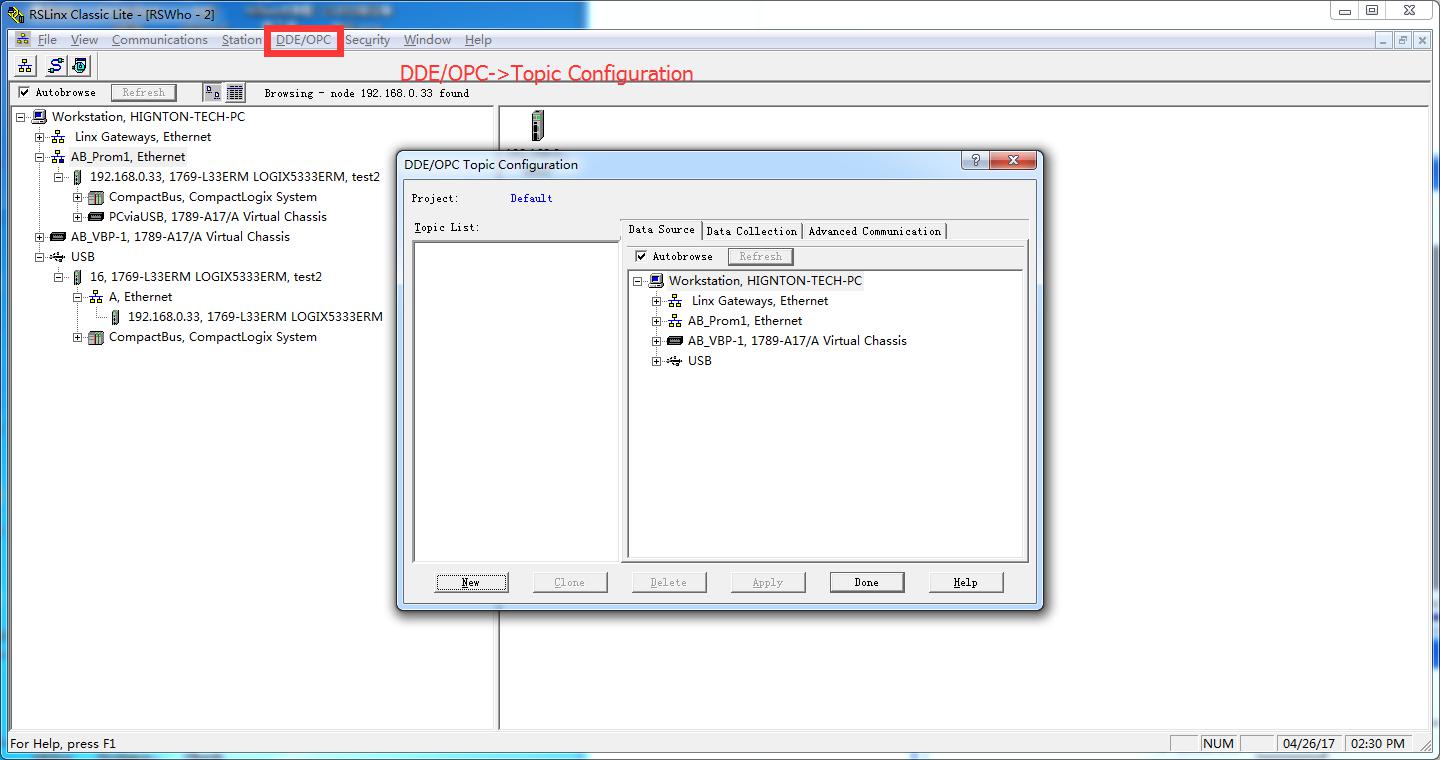Click the third toolbar icon beside Configure Drivers

[79, 66]
